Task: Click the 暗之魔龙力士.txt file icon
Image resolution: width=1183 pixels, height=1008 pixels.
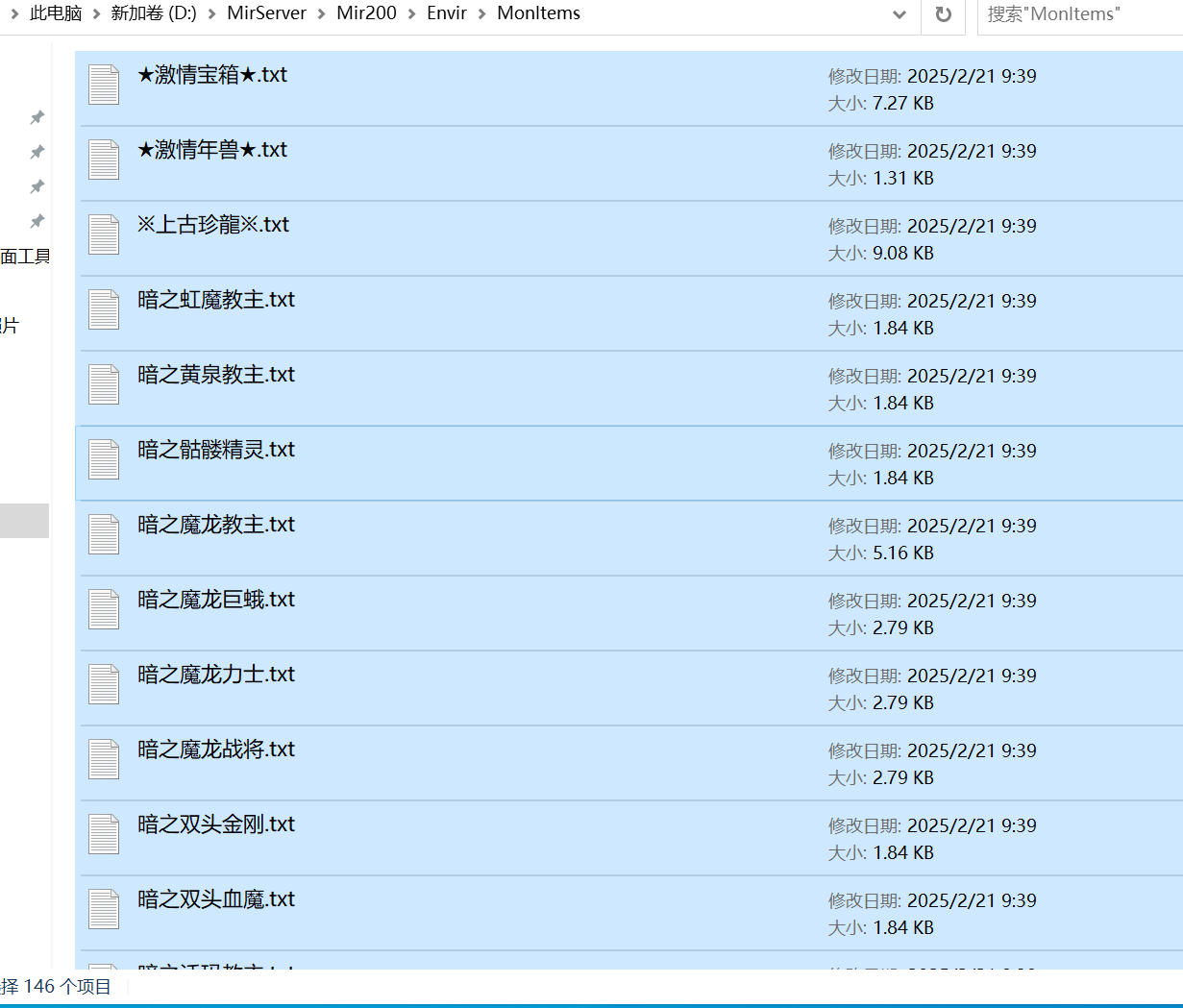Action: point(104,684)
